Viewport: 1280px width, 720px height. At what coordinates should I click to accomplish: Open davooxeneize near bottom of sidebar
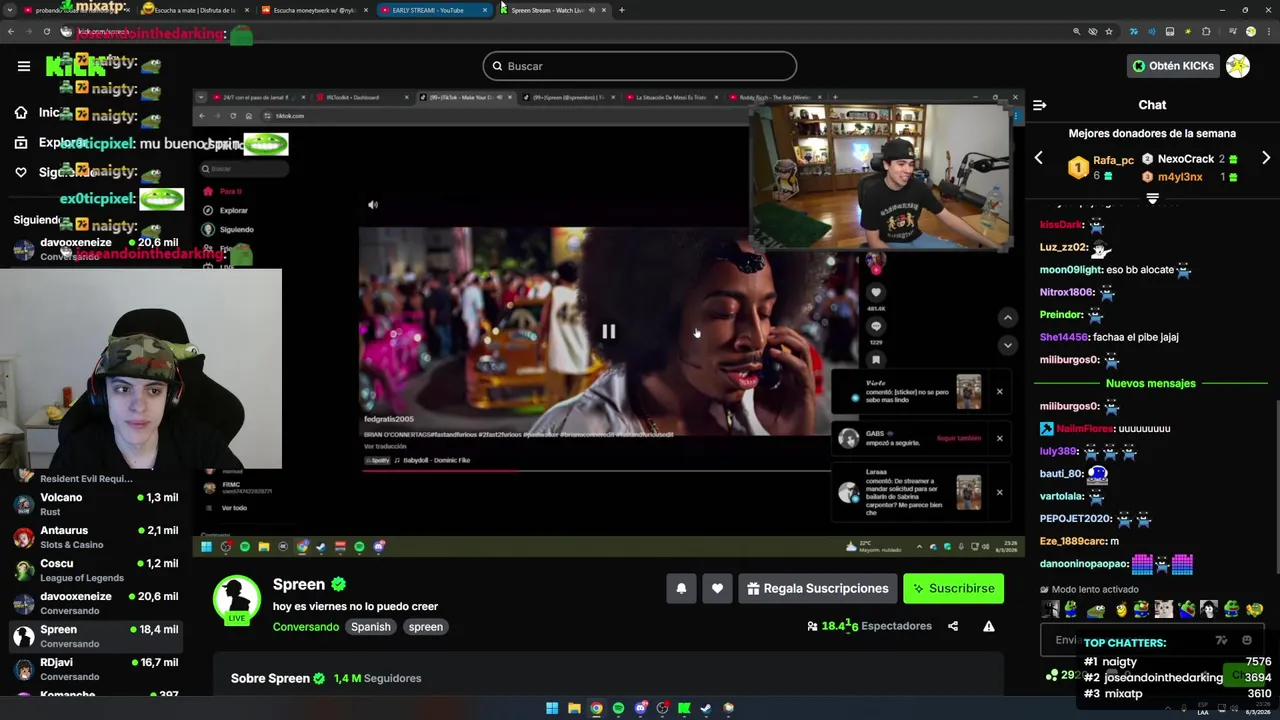click(x=95, y=603)
